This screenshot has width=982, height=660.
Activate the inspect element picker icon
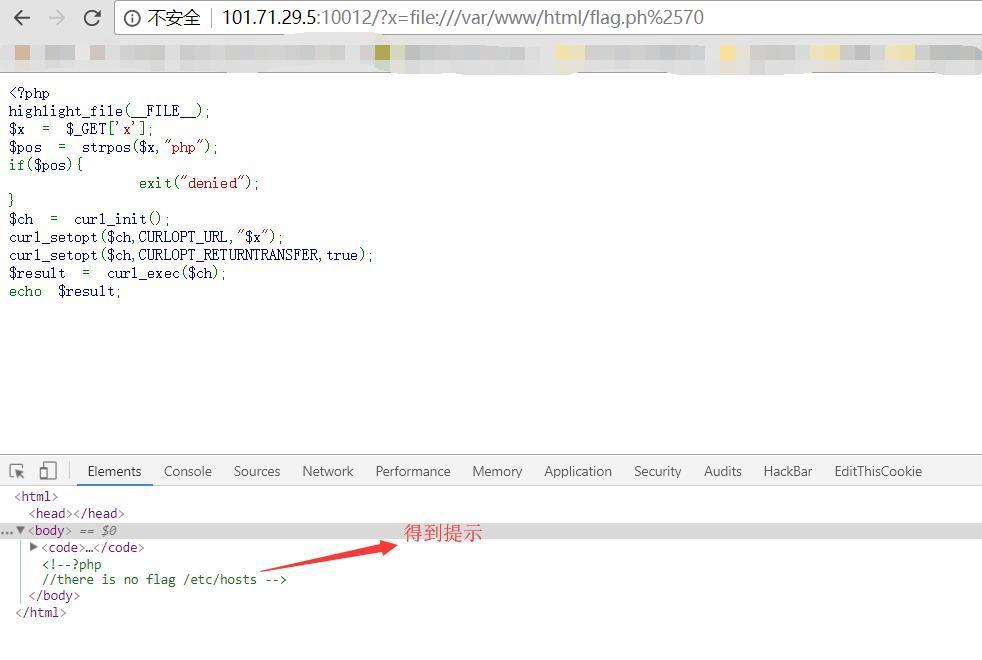point(17,471)
